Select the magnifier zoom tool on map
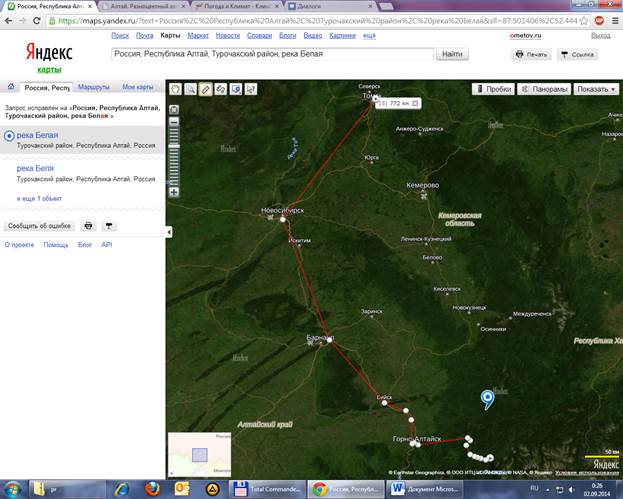This screenshot has width=623, height=499. [190, 89]
